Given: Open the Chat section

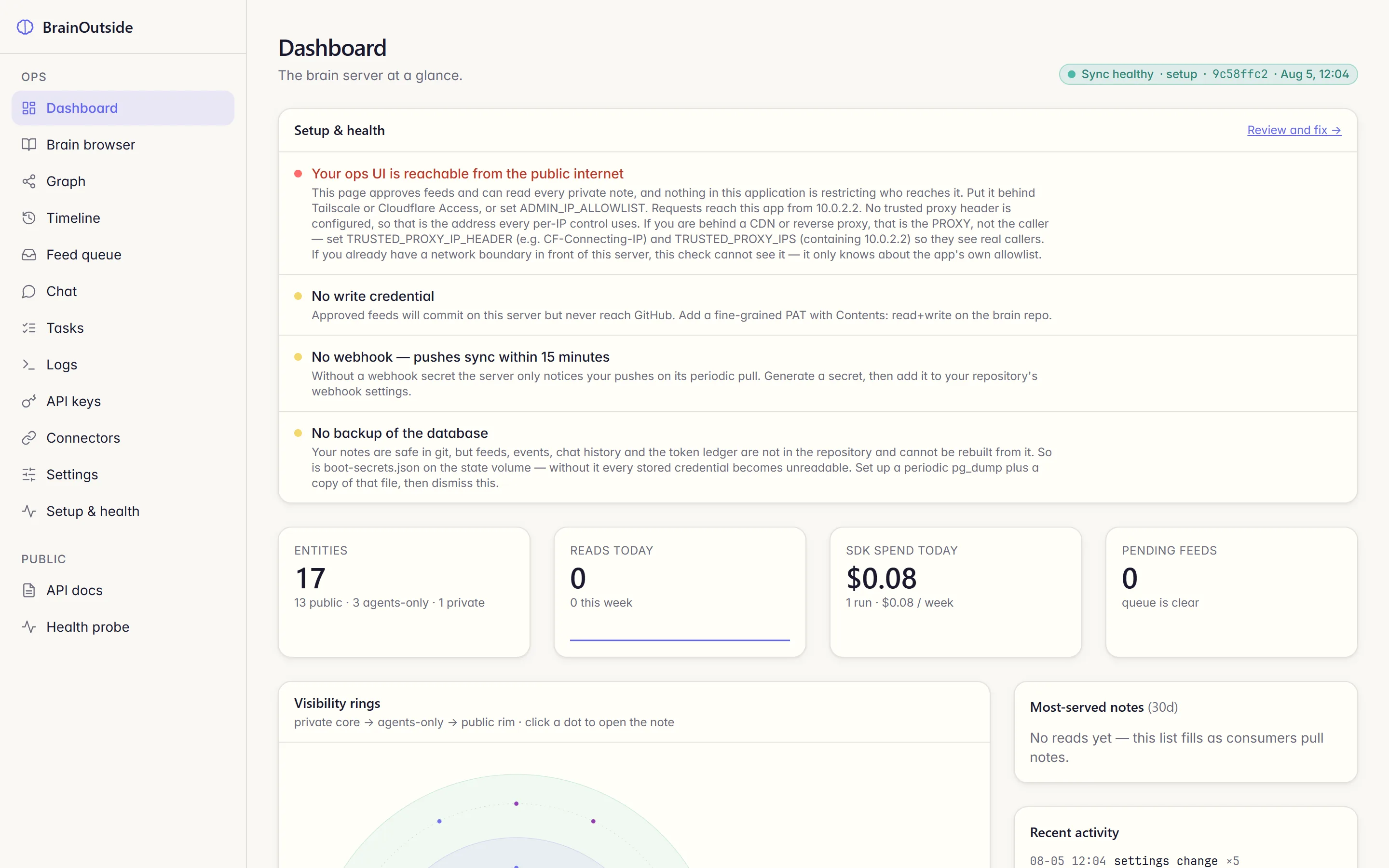Looking at the screenshot, I should point(123,292).
